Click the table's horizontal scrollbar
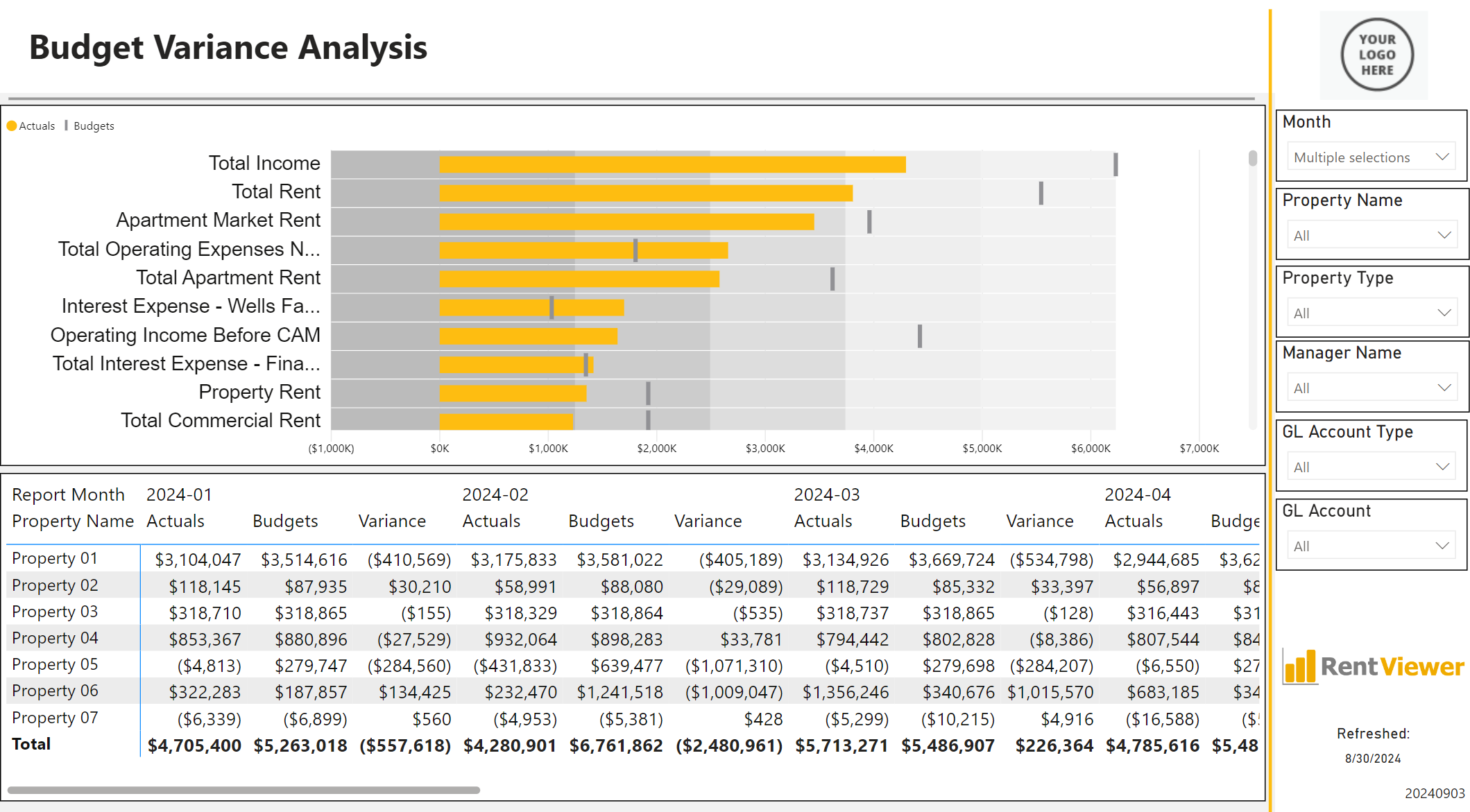Viewport: 1470px width, 812px height. pyautogui.click(x=243, y=790)
